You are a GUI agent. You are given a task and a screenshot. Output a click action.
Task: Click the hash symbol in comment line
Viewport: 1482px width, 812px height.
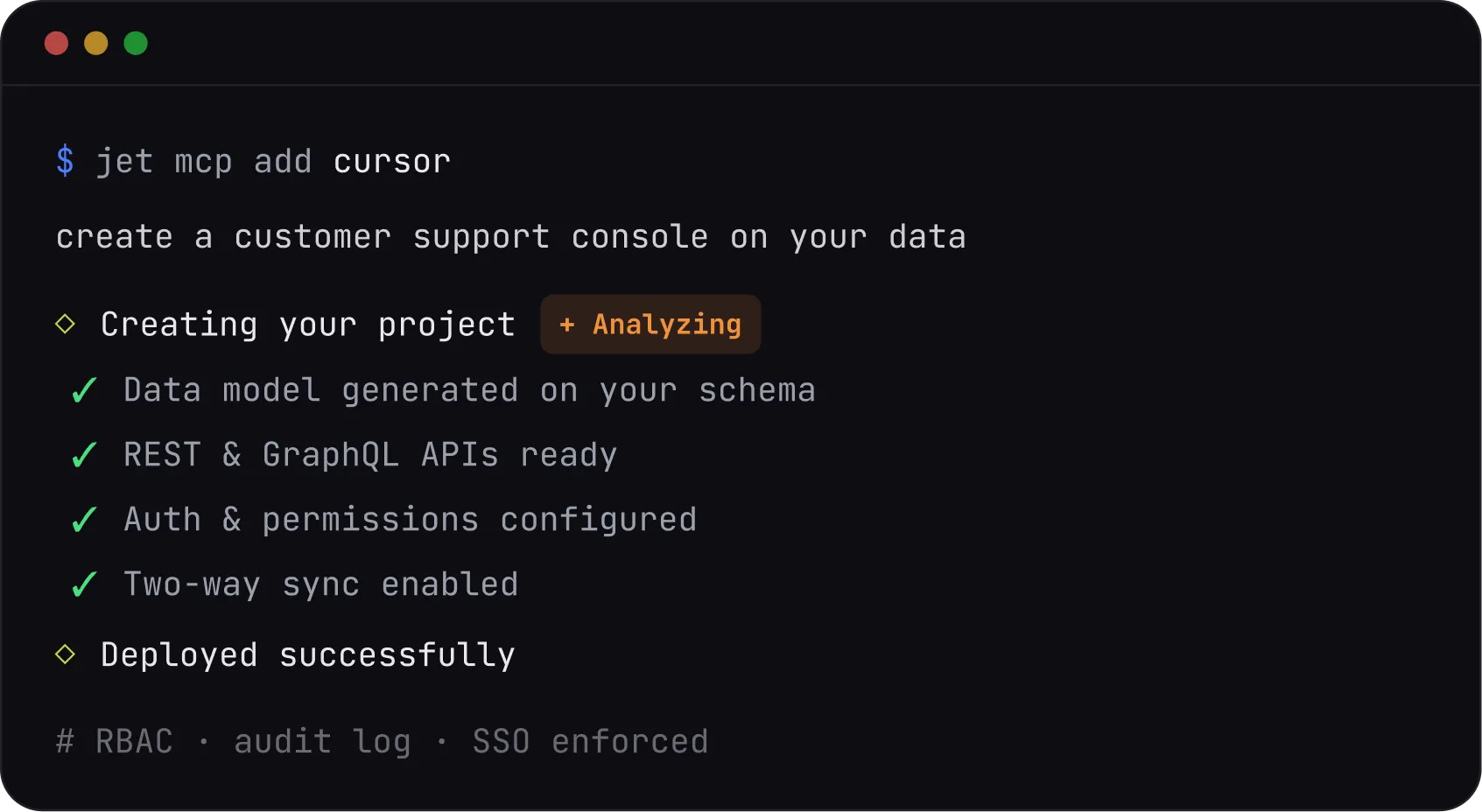(x=65, y=741)
